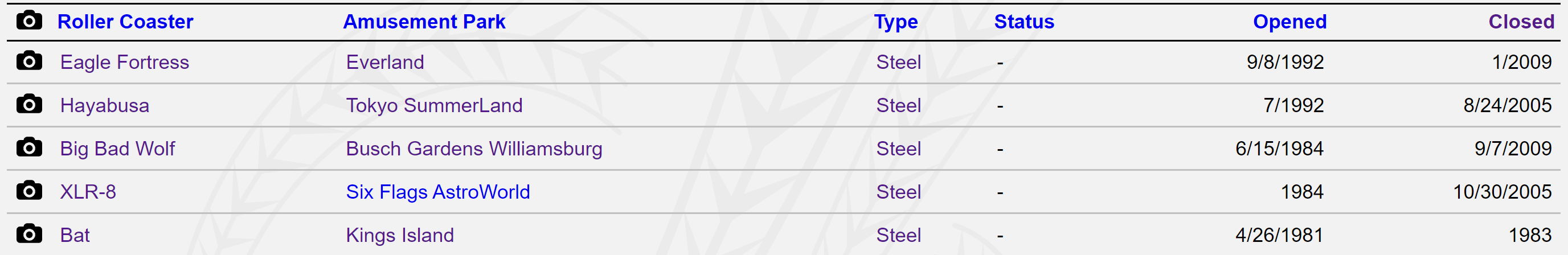The height and width of the screenshot is (255, 1568).
Task: Click the Kings Island park link
Action: (400, 236)
